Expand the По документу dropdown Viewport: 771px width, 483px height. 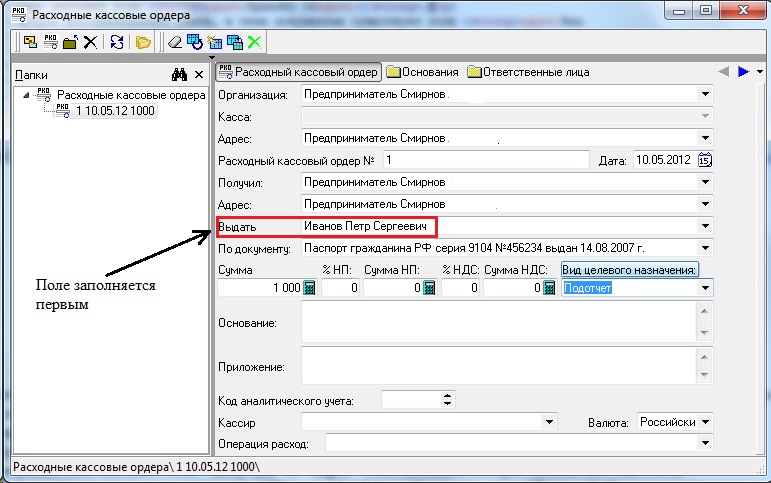coord(705,248)
